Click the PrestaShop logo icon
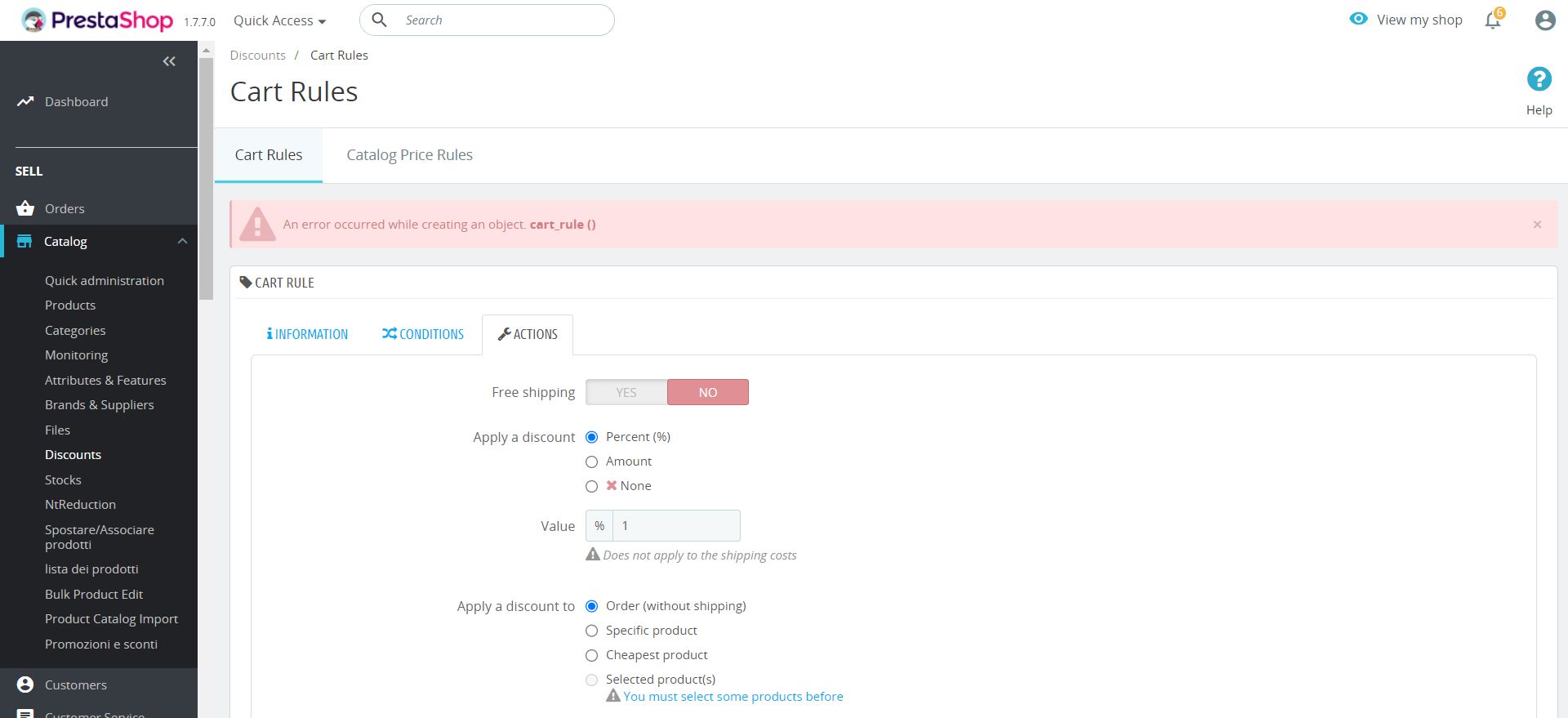 (33, 20)
